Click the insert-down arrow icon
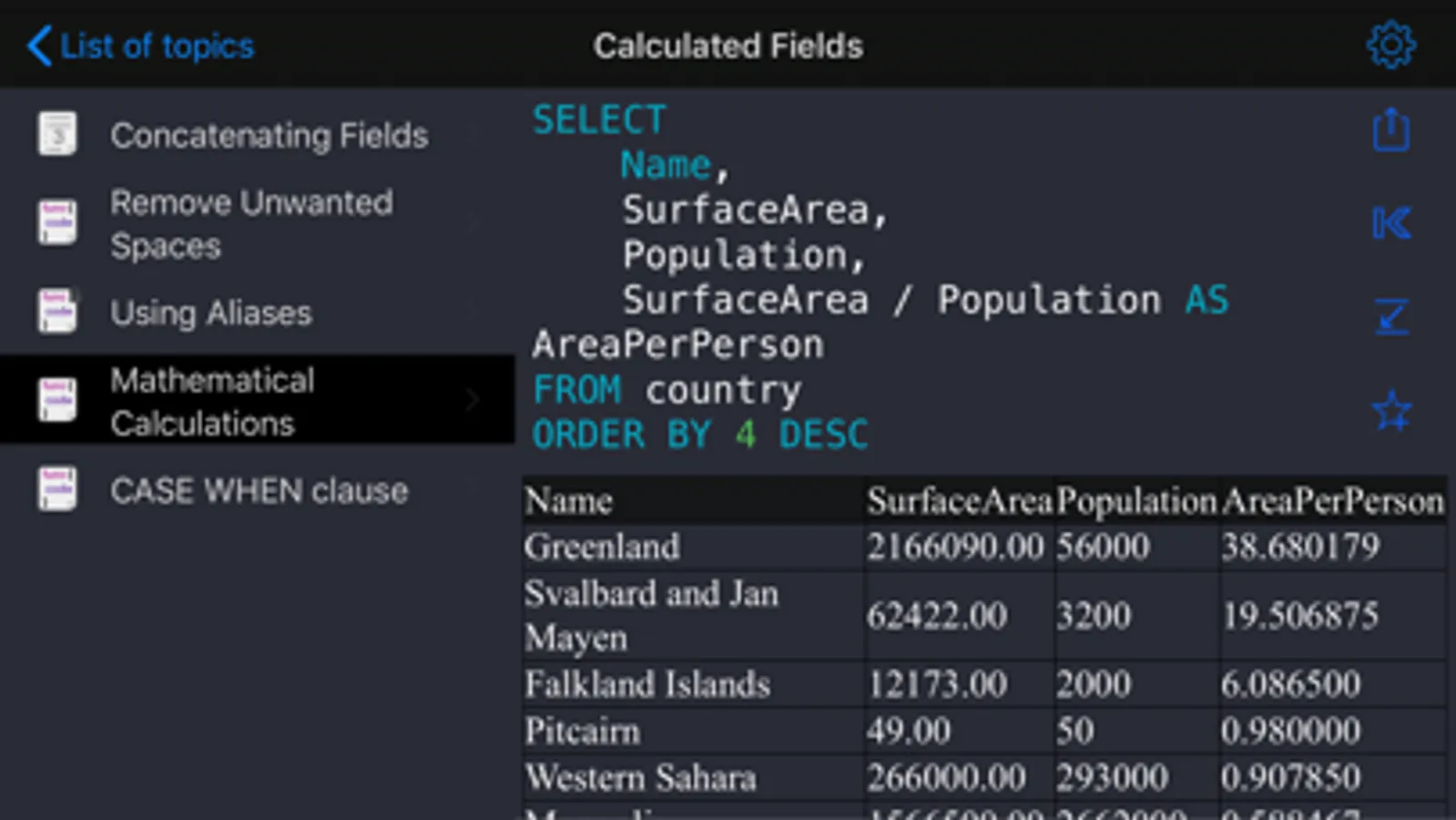This screenshot has height=820, width=1456. 1390,317
